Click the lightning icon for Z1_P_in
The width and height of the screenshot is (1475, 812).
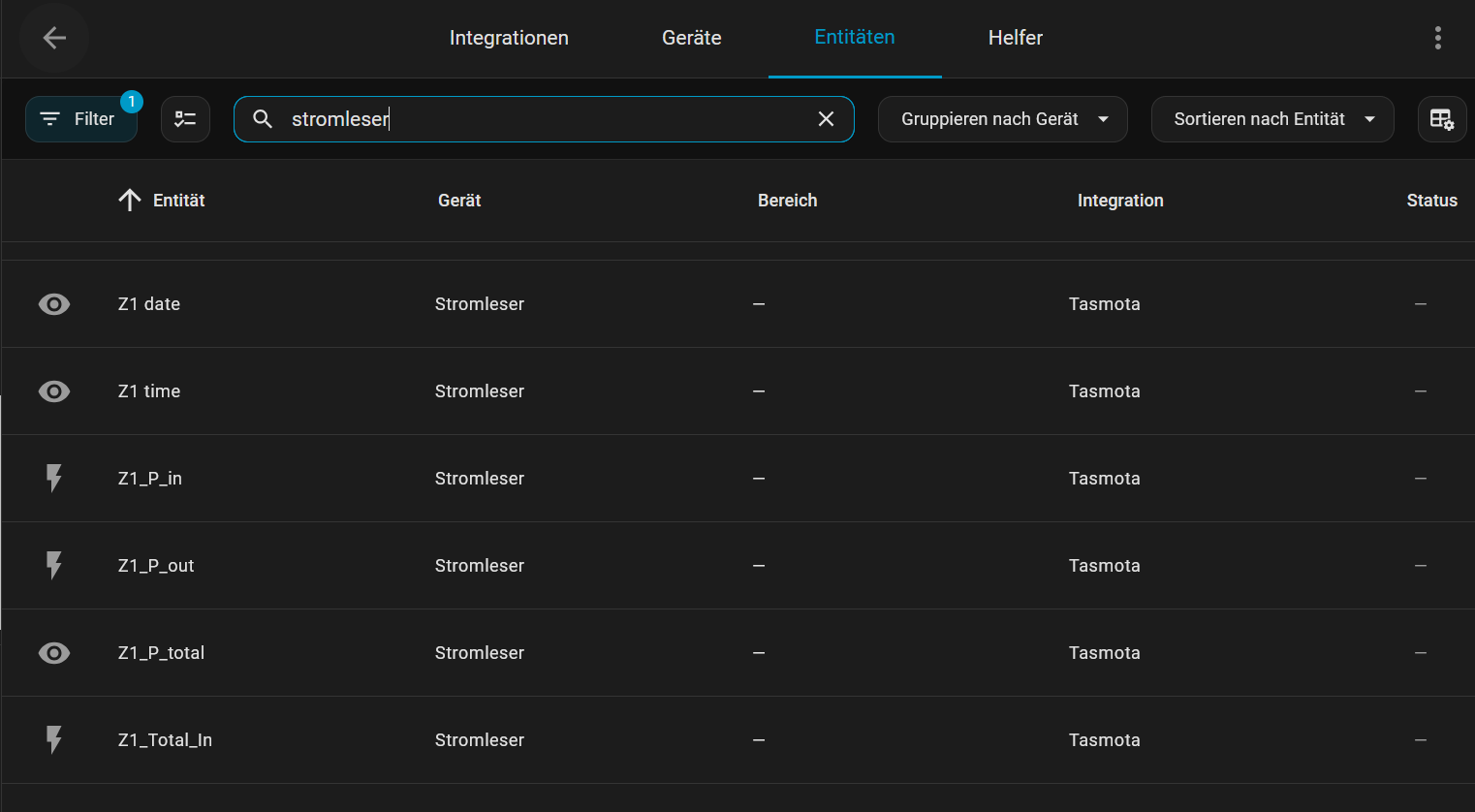click(54, 479)
